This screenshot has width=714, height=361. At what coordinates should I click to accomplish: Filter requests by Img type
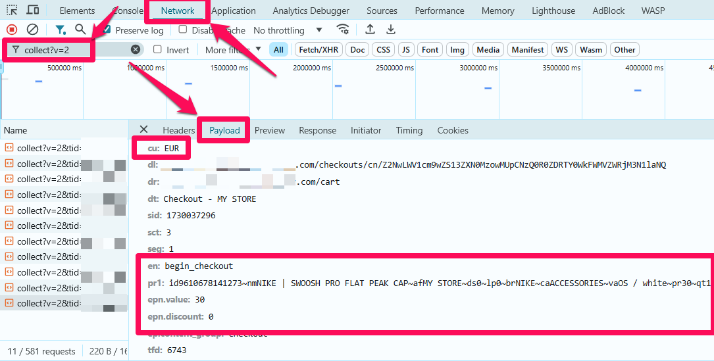[x=457, y=50]
